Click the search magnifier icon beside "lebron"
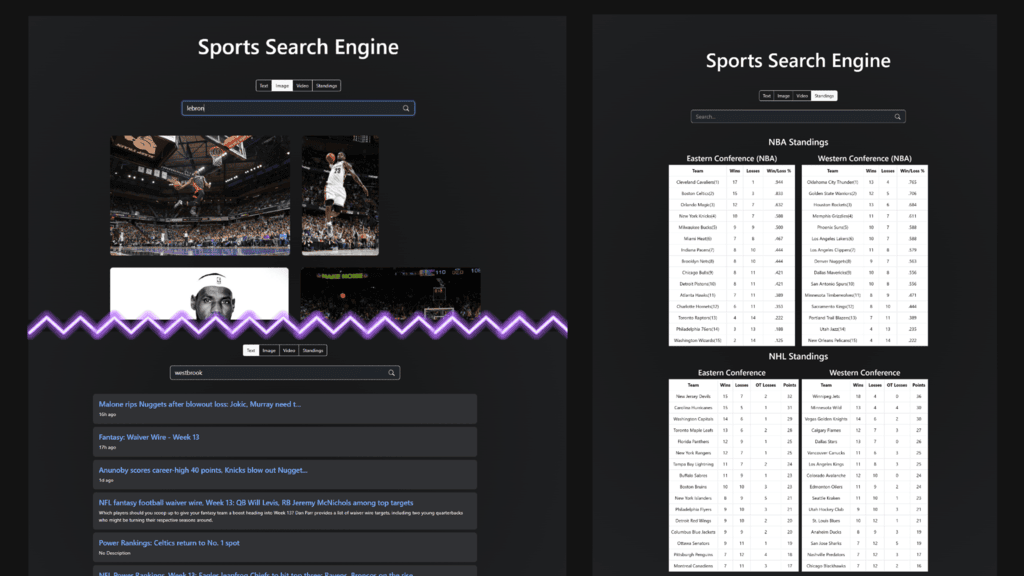The height and width of the screenshot is (576, 1024). click(406, 108)
